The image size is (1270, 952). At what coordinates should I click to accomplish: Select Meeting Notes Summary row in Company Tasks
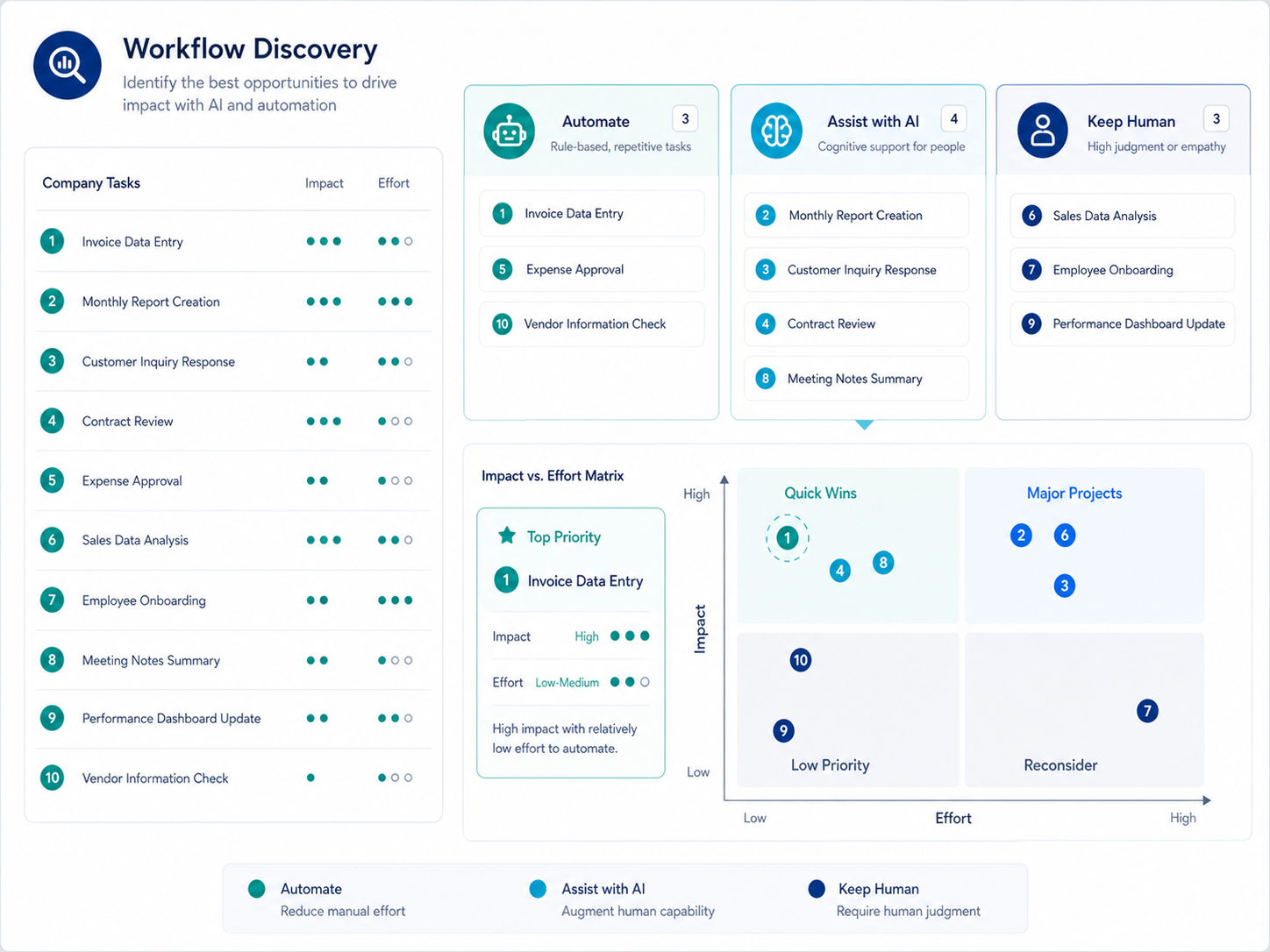click(233, 660)
